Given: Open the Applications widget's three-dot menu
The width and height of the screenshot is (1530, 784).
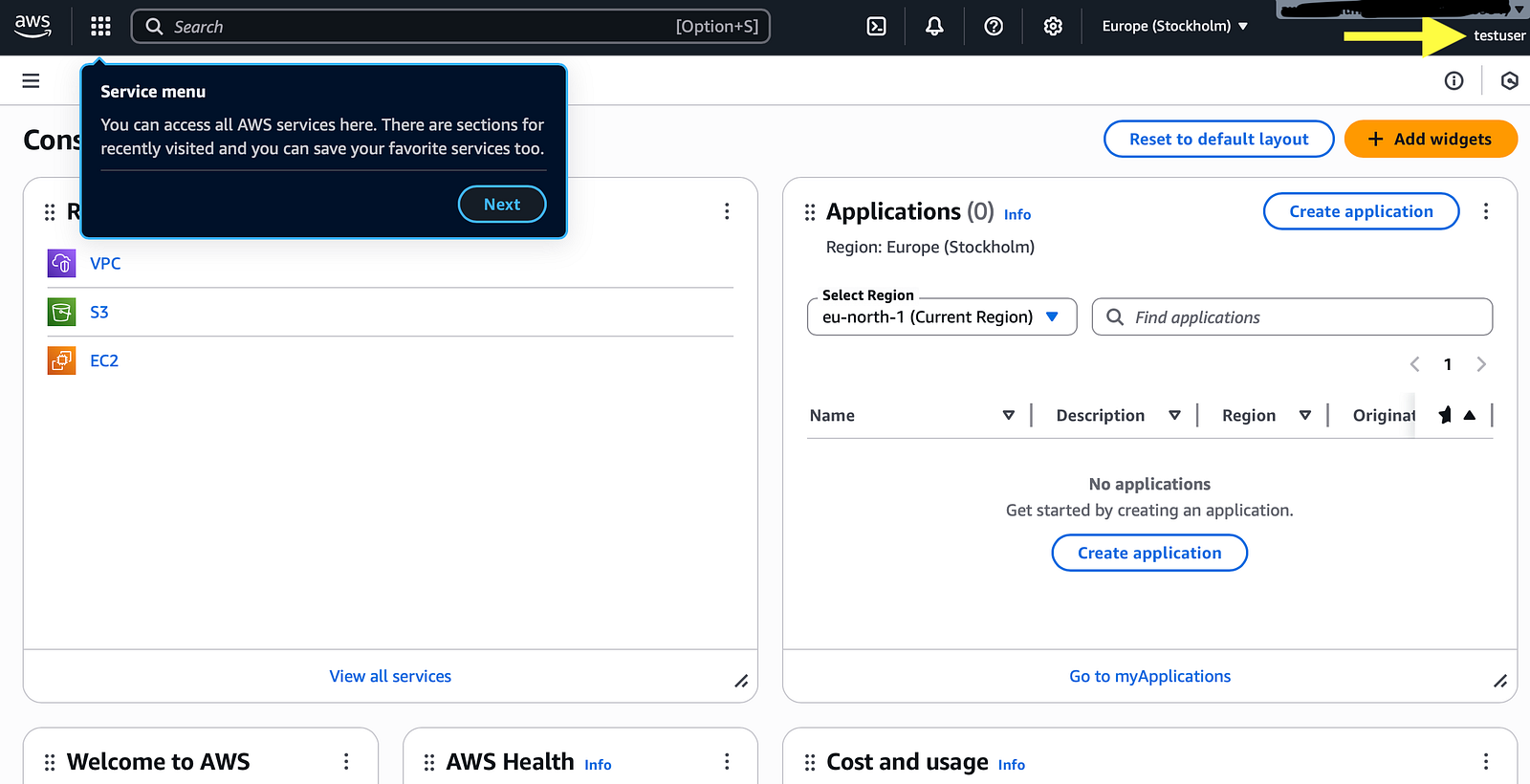Looking at the screenshot, I should tap(1486, 211).
